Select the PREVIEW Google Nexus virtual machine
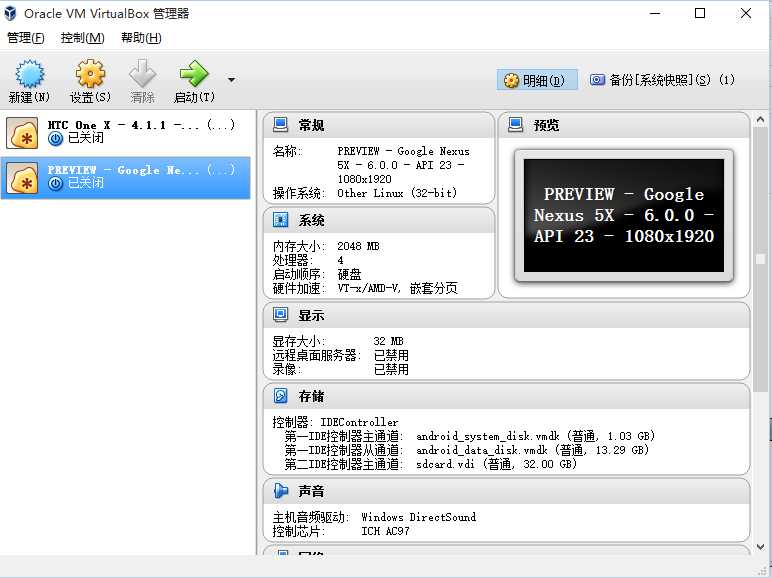This screenshot has height=578, width=772. pyautogui.click(x=126, y=178)
